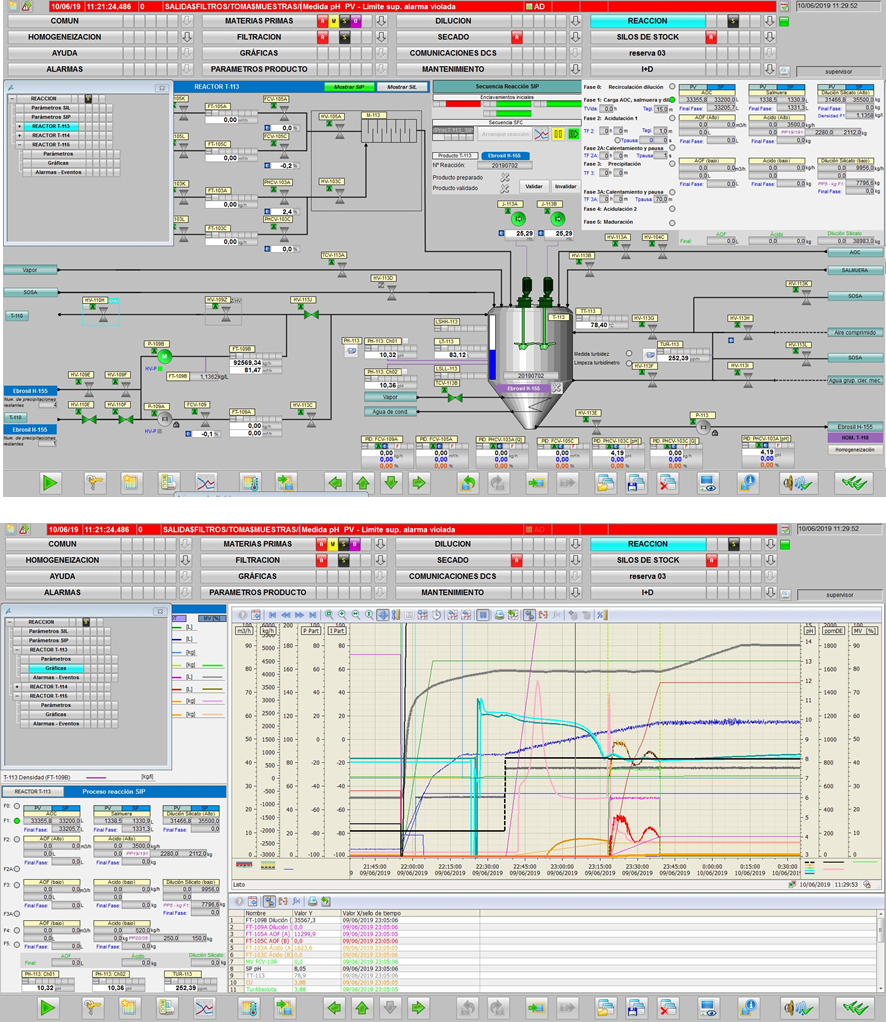Open SECADO menu in reactor diagram screen
886x1022 pixels.
[x=453, y=37]
